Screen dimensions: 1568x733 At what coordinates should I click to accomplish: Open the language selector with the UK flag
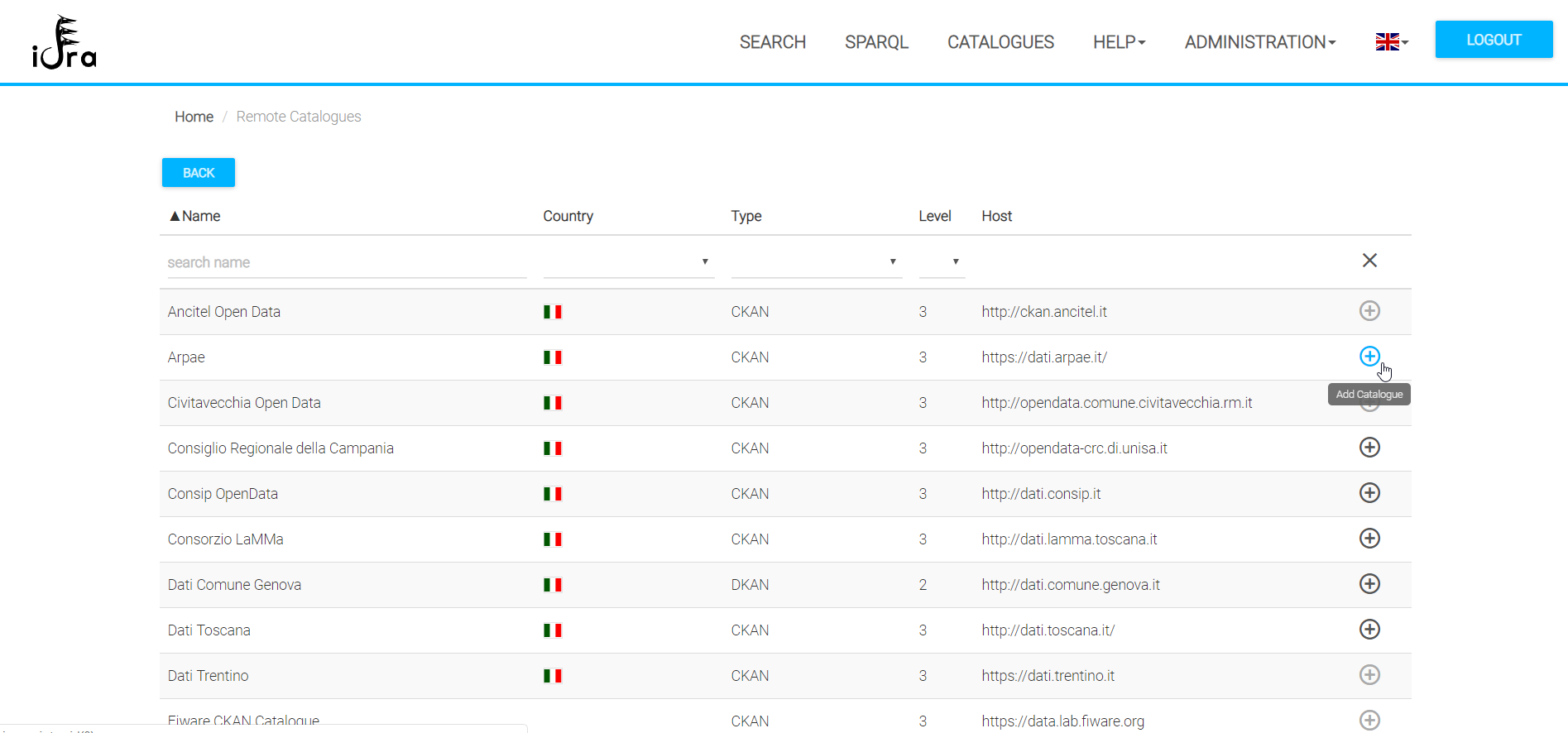(x=1392, y=42)
